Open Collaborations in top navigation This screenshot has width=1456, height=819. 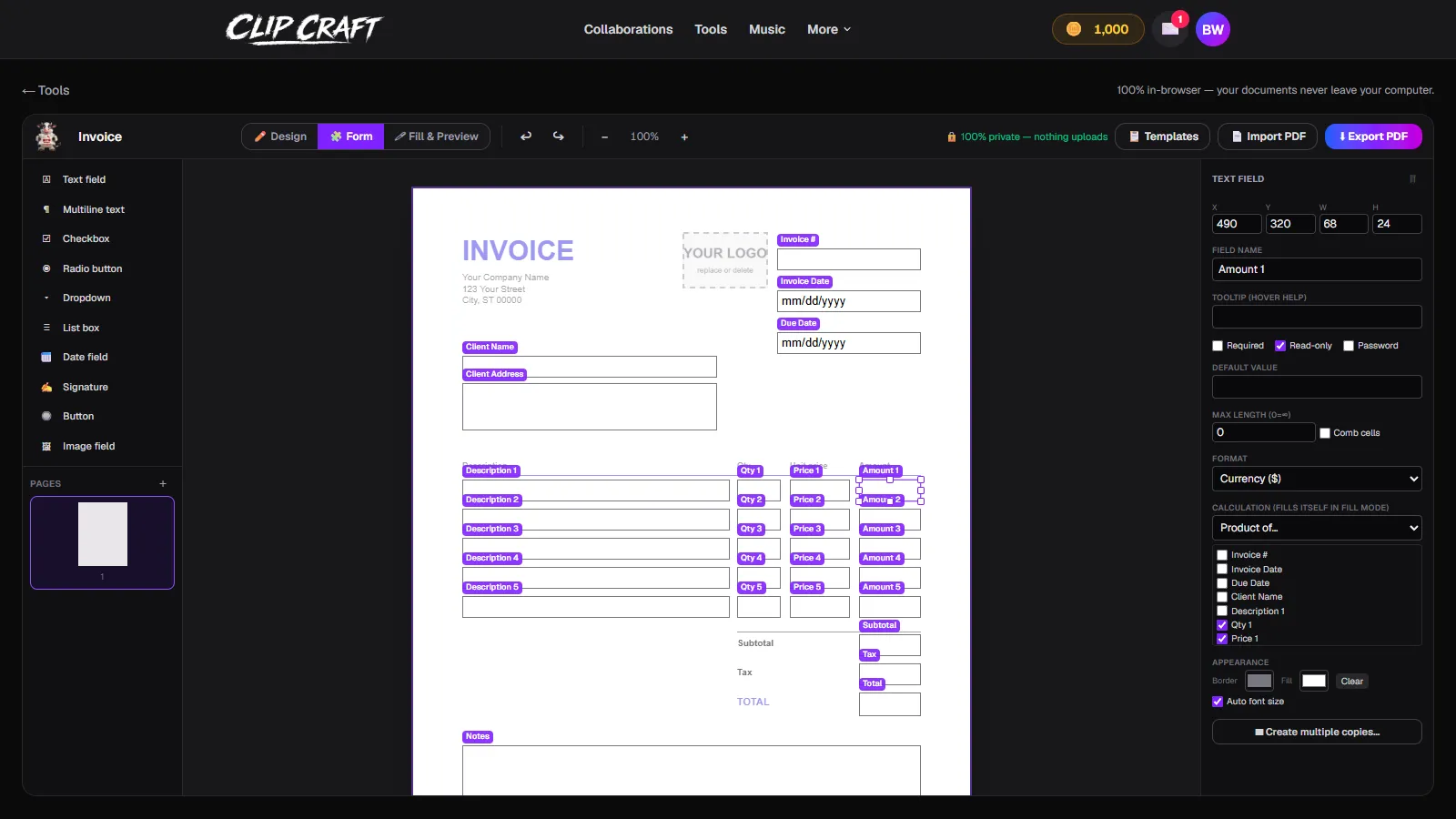pos(629,29)
